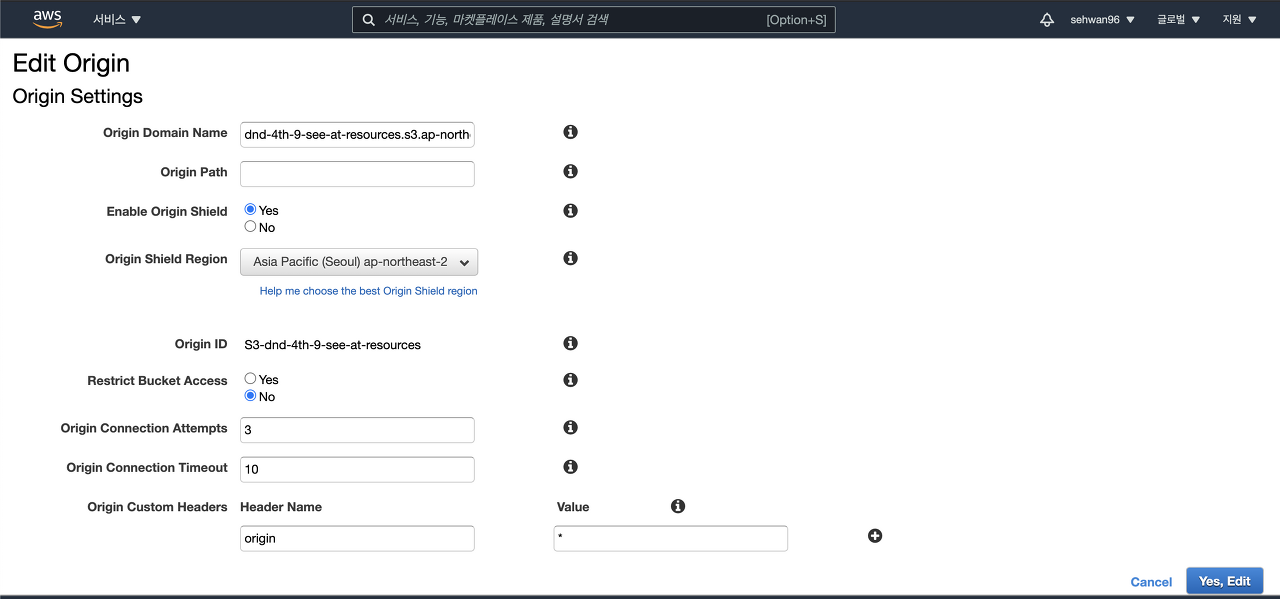Image resolution: width=1280 pixels, height=599 pixels.
Task: Show info icon for Restrict Bucket Access
Action: (570, 380)
